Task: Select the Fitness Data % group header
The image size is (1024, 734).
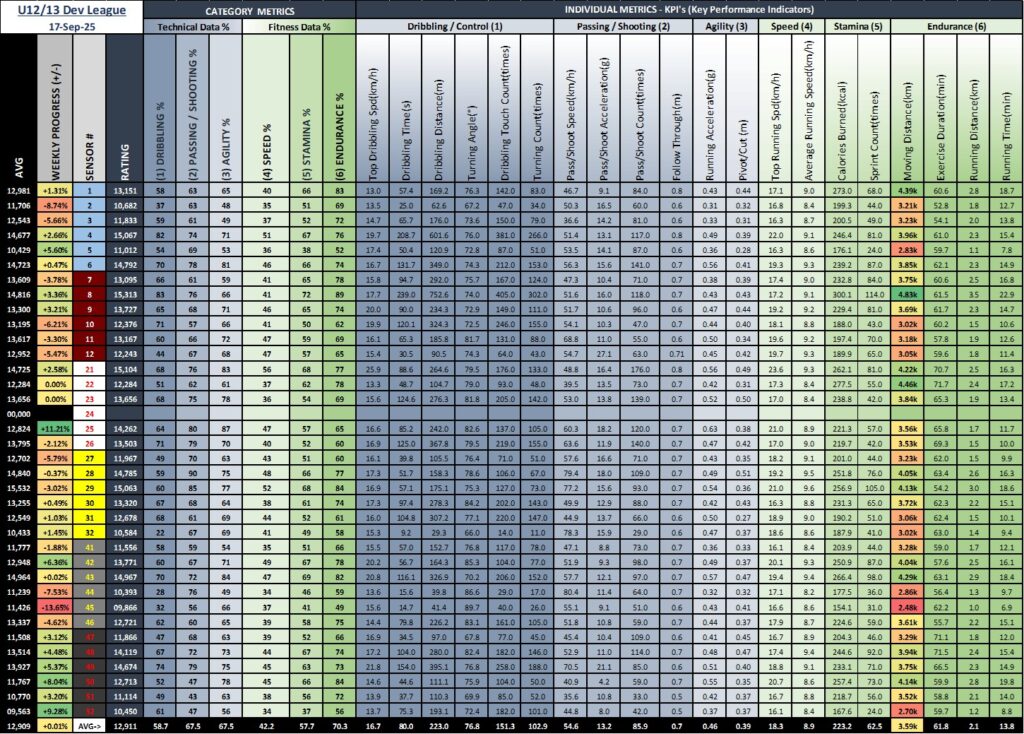Action: point(299,27)
